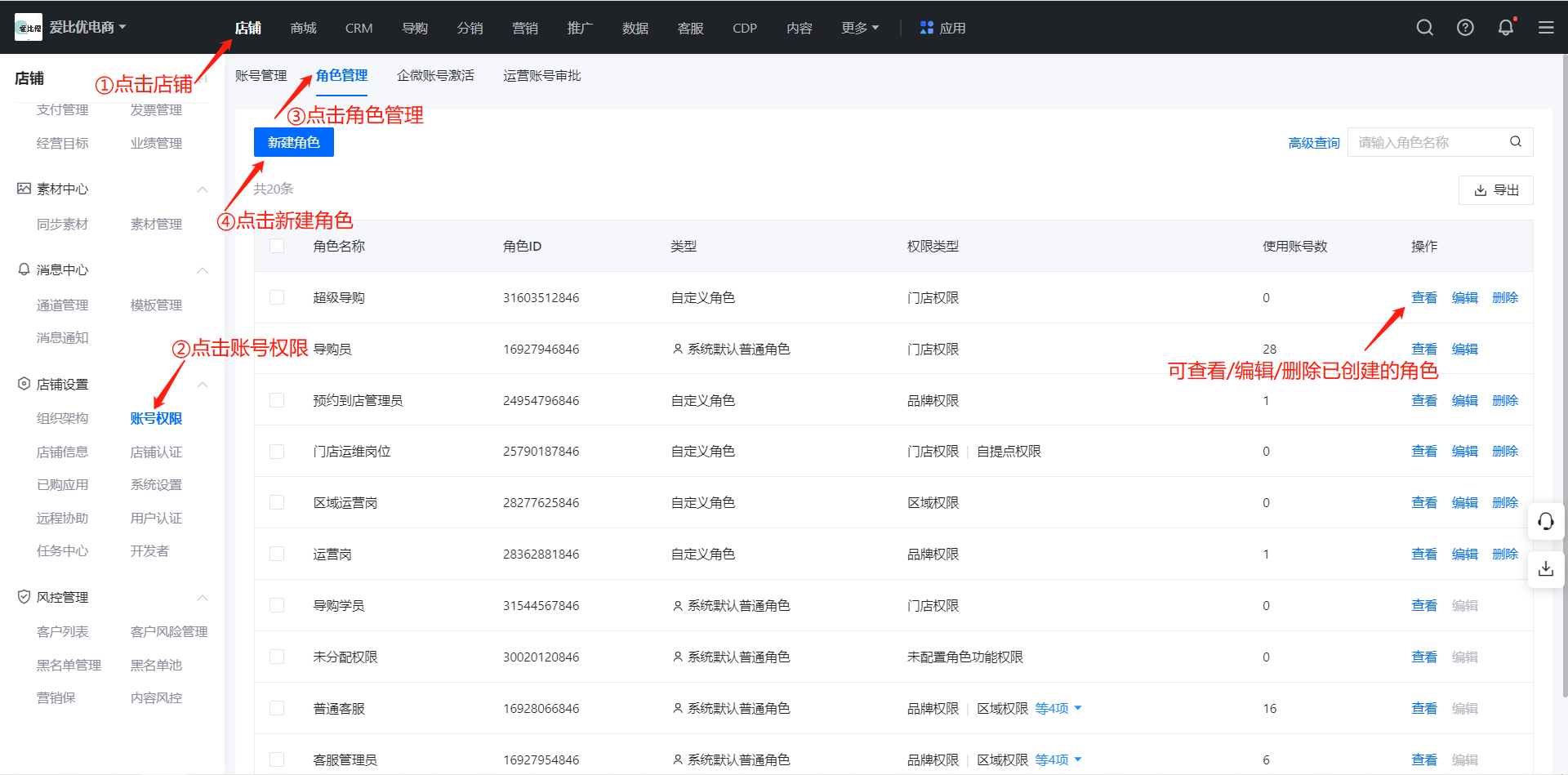Screen dimensions: 1568x775
Task: Open the 商城 top menu
Action: pyautogui.click(x=303, y=28)
